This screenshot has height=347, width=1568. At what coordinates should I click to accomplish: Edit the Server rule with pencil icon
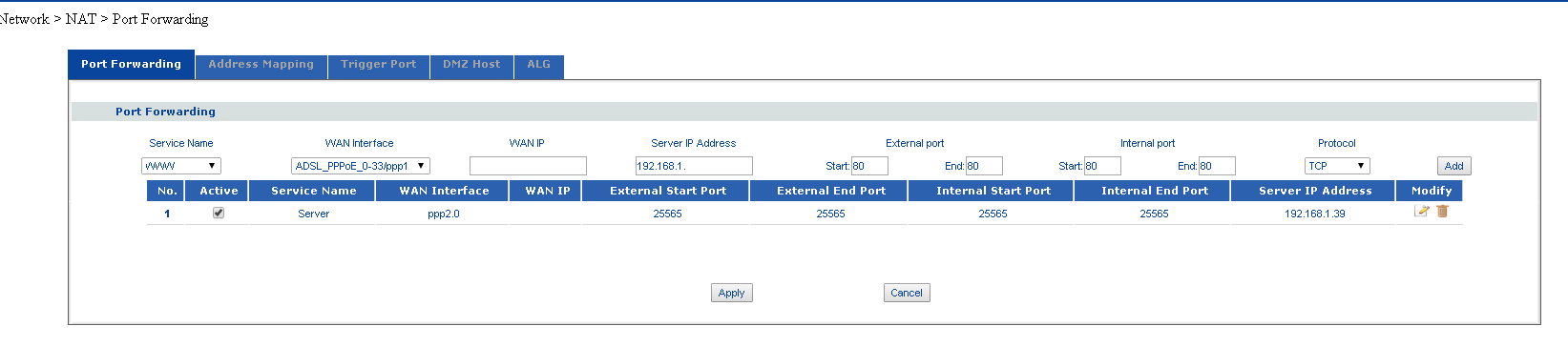click(1421, 212)
